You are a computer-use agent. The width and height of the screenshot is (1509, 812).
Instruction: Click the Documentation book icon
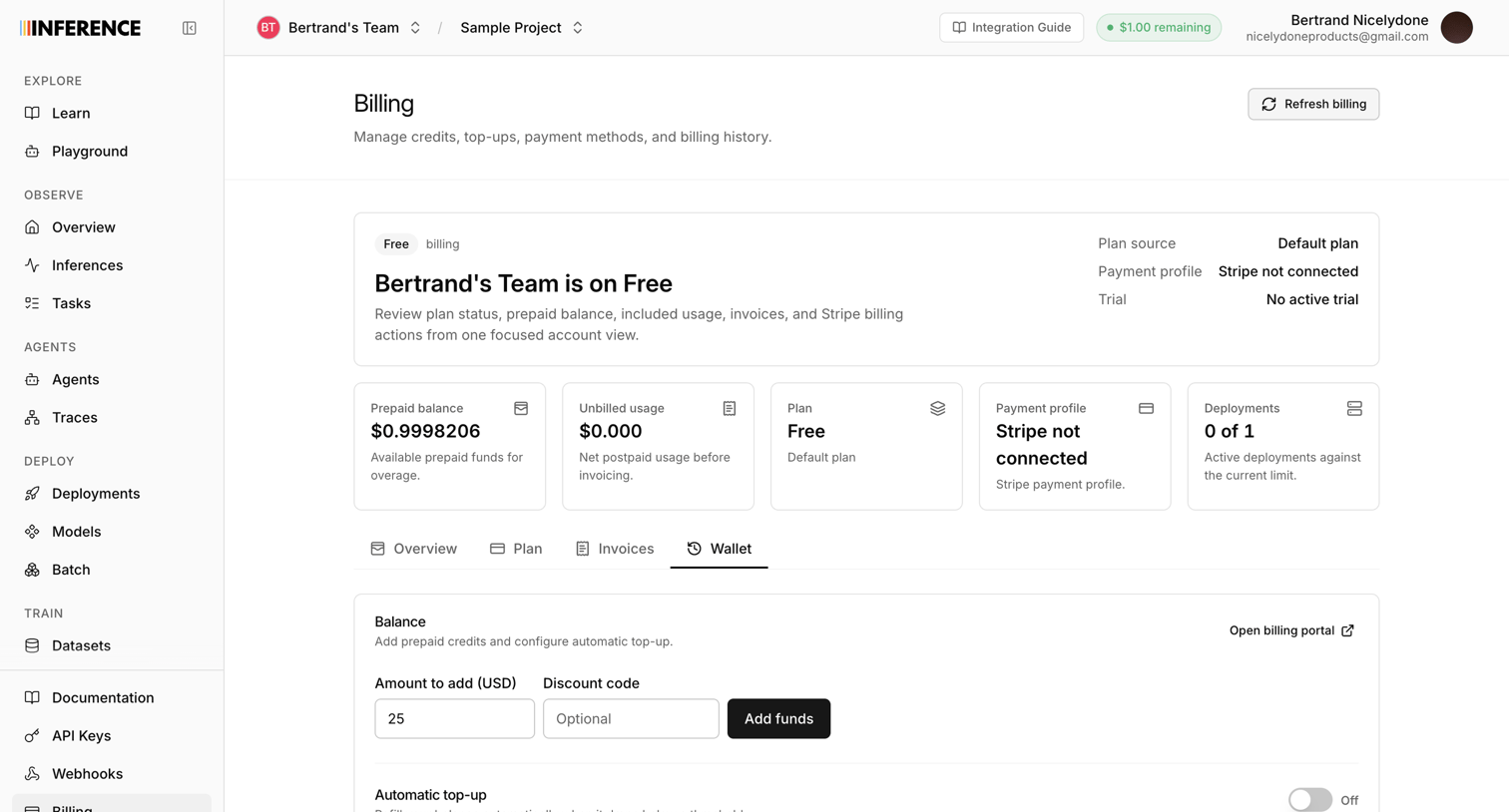click(x=32, y=697)
